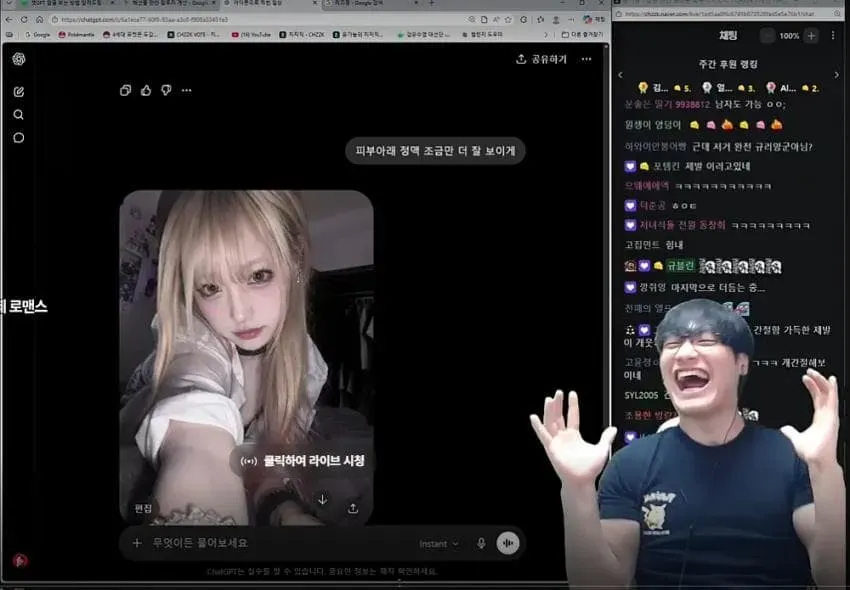Copy the response using the copy icon
Image resolution: width=850 pixels, height=590 pixels.
pos(125,91)
